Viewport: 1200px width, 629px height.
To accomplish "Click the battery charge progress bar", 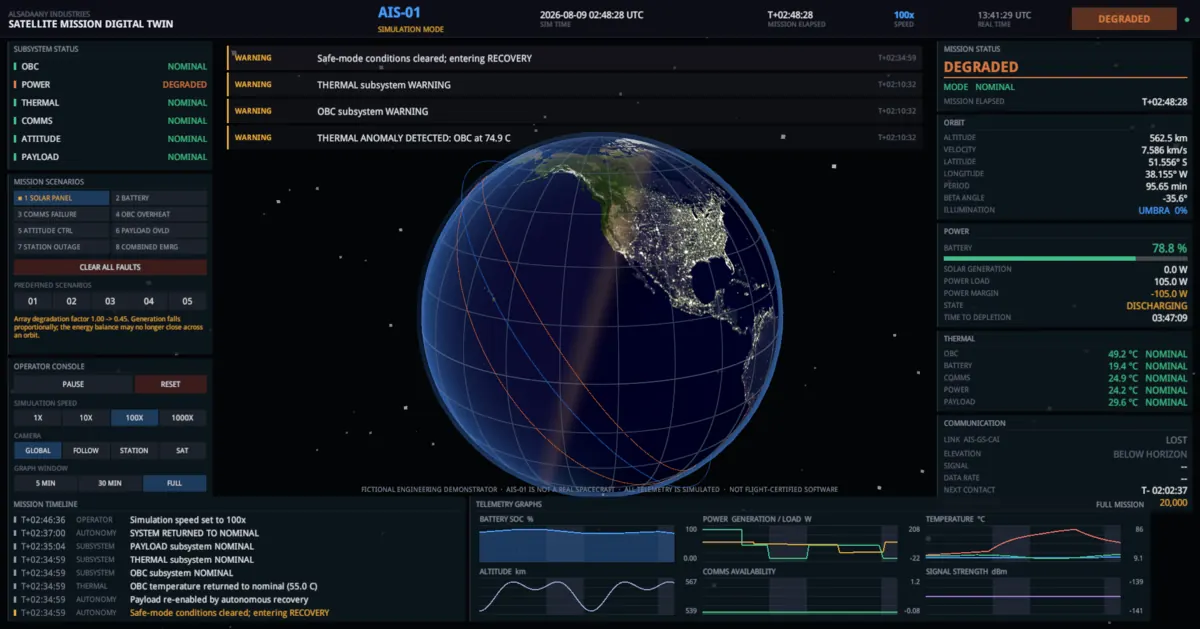I will pyautogui.click(x=1065, y=258).
